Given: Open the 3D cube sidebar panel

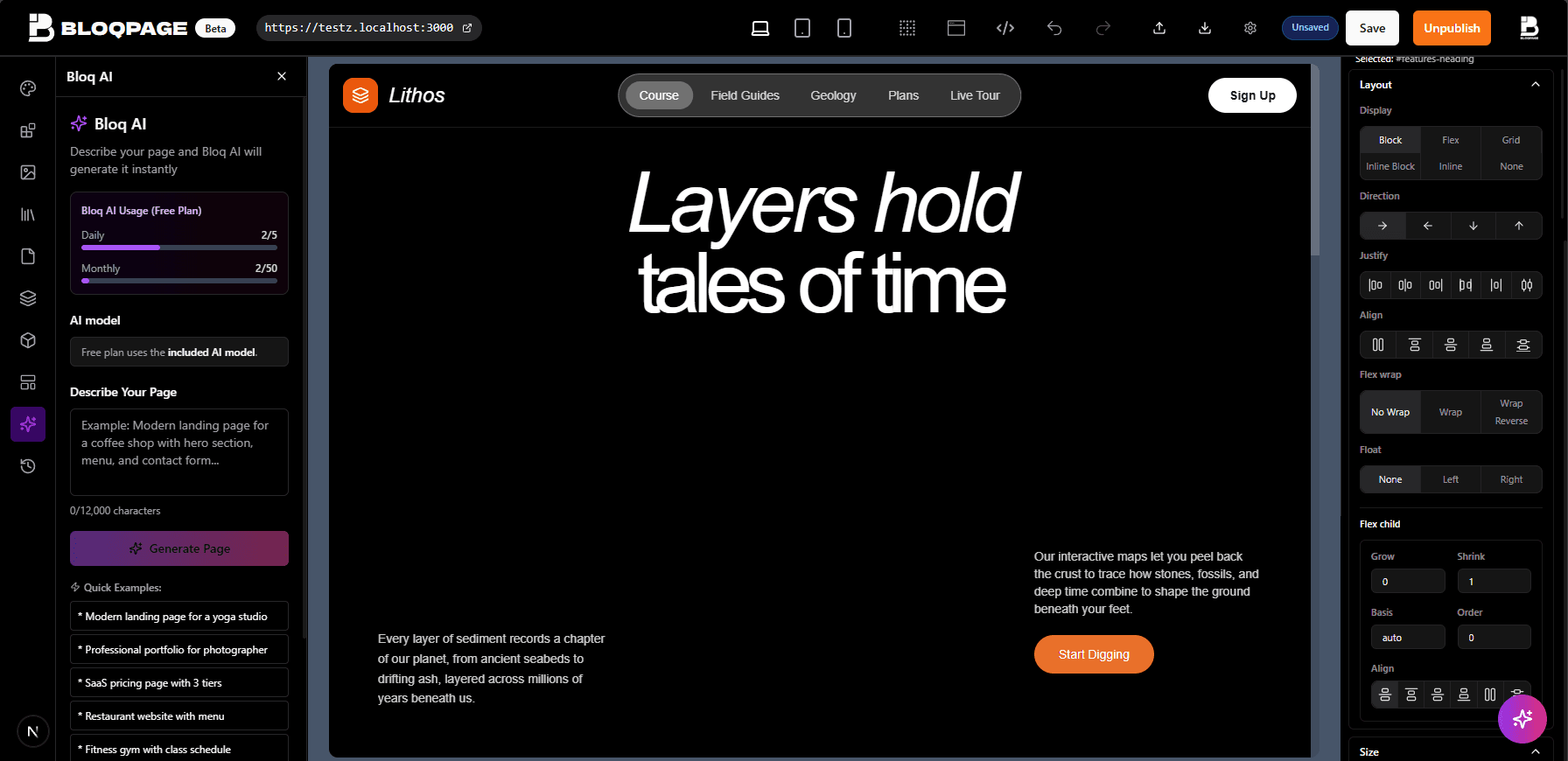Looking at the screenshot, I should tap(28, 340).
